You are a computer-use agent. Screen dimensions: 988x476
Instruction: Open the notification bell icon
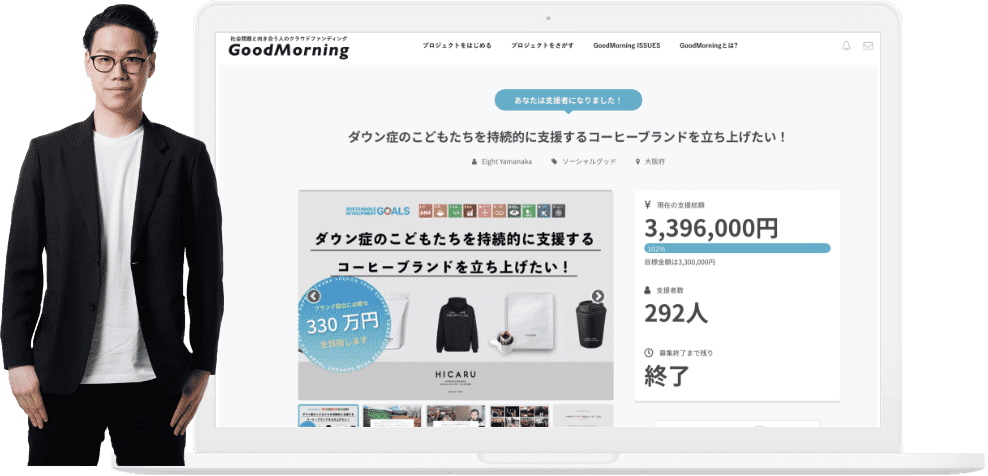tap(846, 45)
